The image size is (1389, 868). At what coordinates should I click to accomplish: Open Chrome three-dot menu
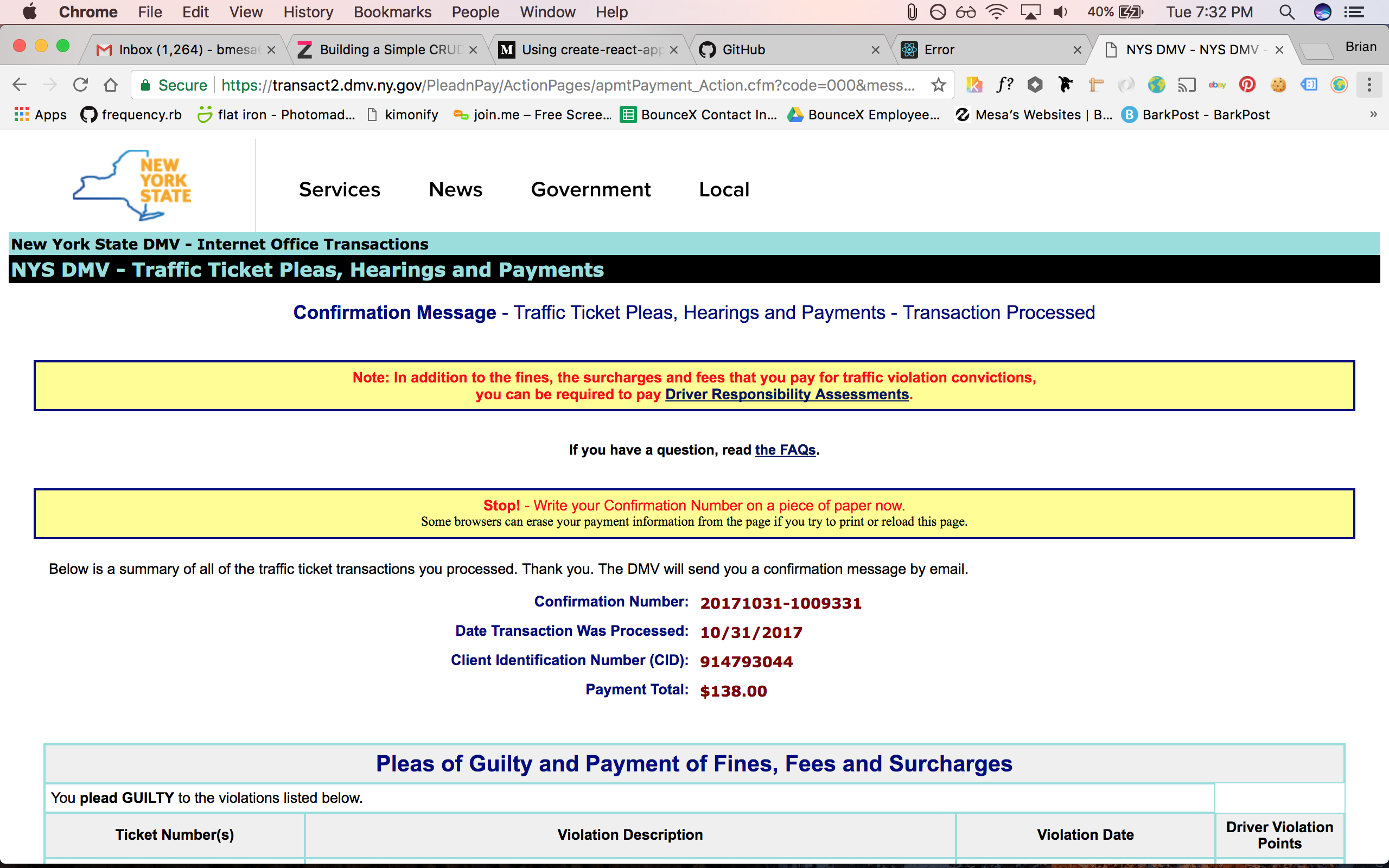pyautogui.click(x=1369, y=85)
